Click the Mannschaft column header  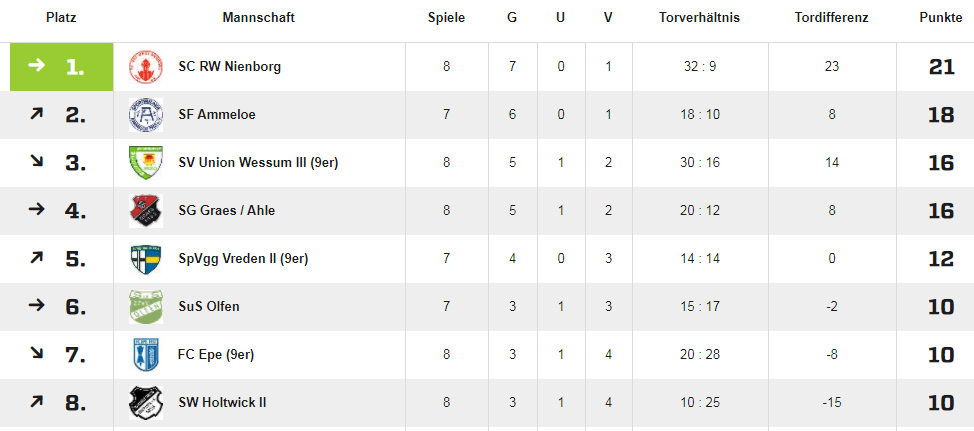[258, 18]
